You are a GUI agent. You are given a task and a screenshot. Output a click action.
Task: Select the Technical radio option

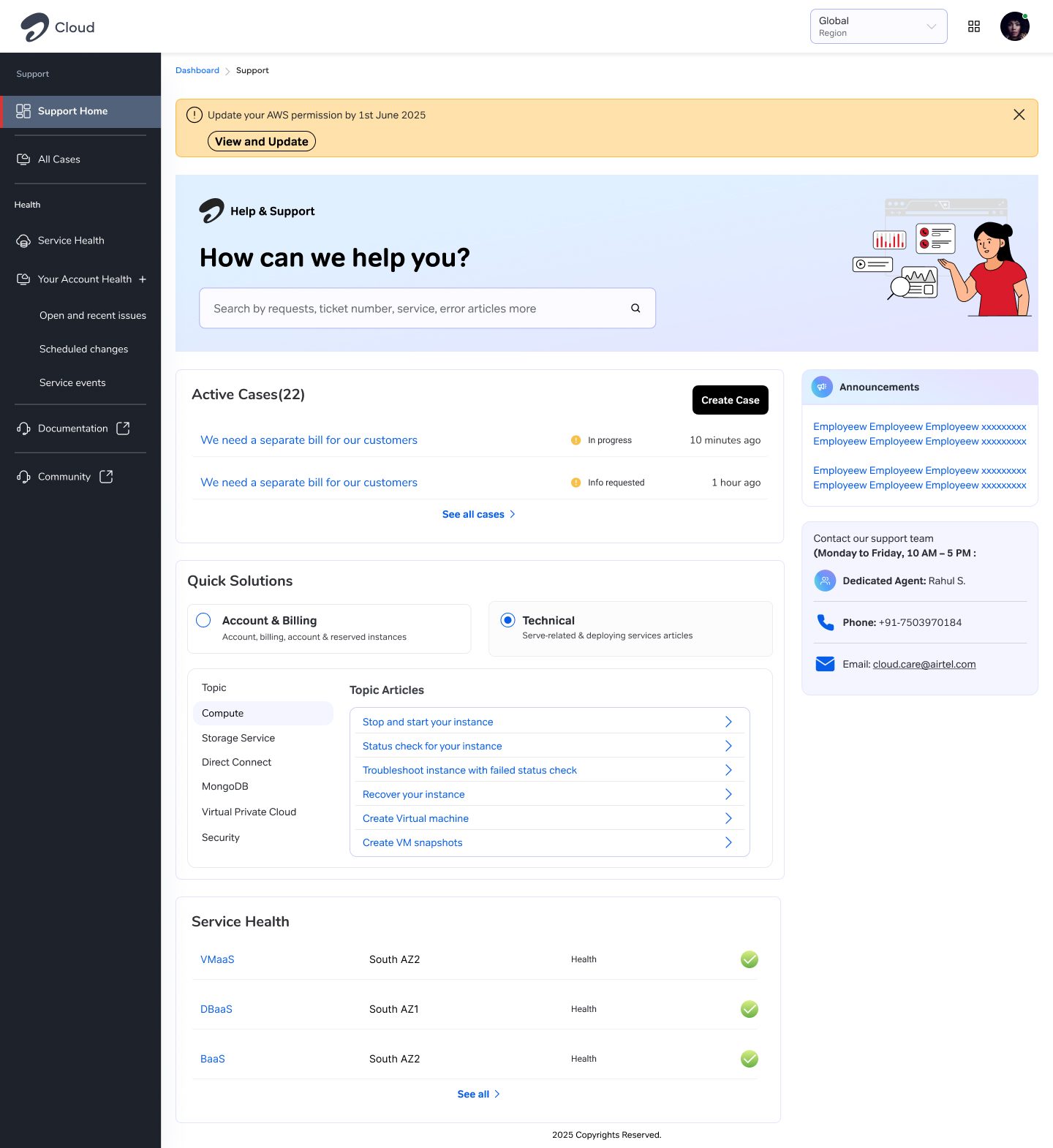507,620
